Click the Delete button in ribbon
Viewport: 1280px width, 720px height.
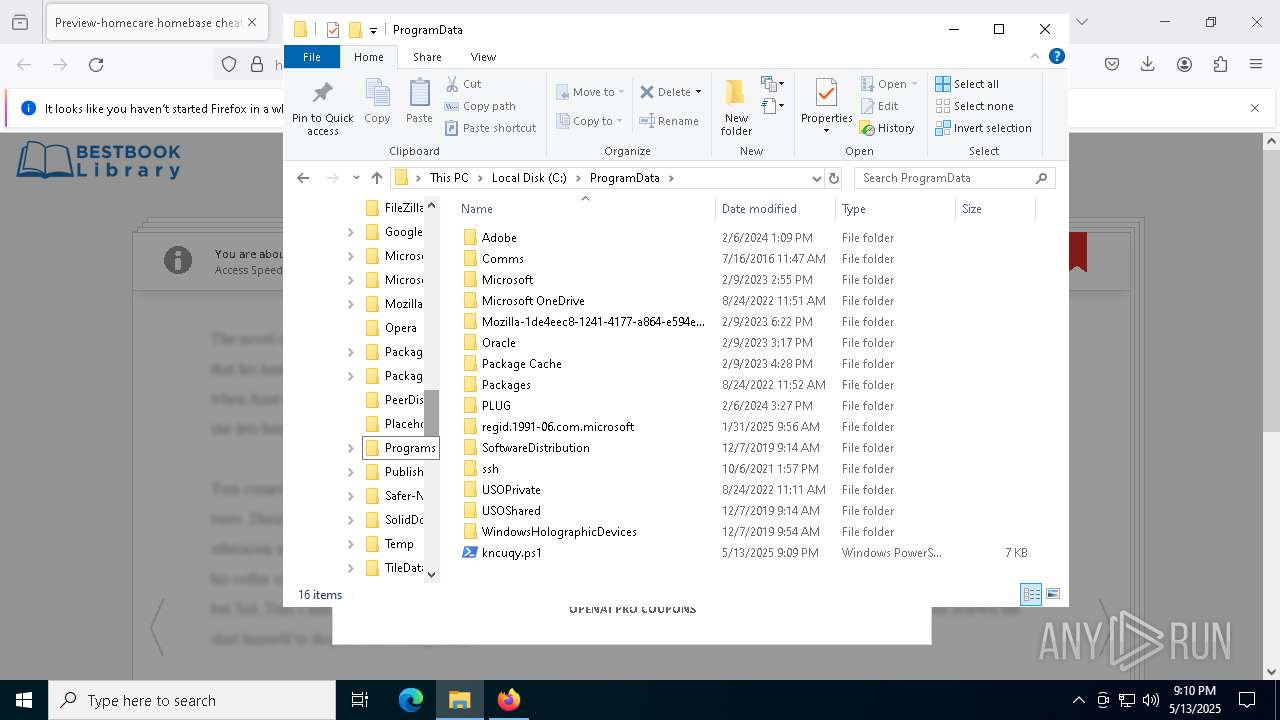pos(665,92)
